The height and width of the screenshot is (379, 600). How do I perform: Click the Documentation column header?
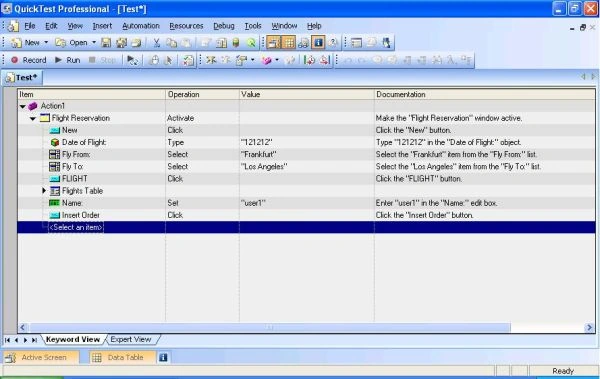click(484, 94)
